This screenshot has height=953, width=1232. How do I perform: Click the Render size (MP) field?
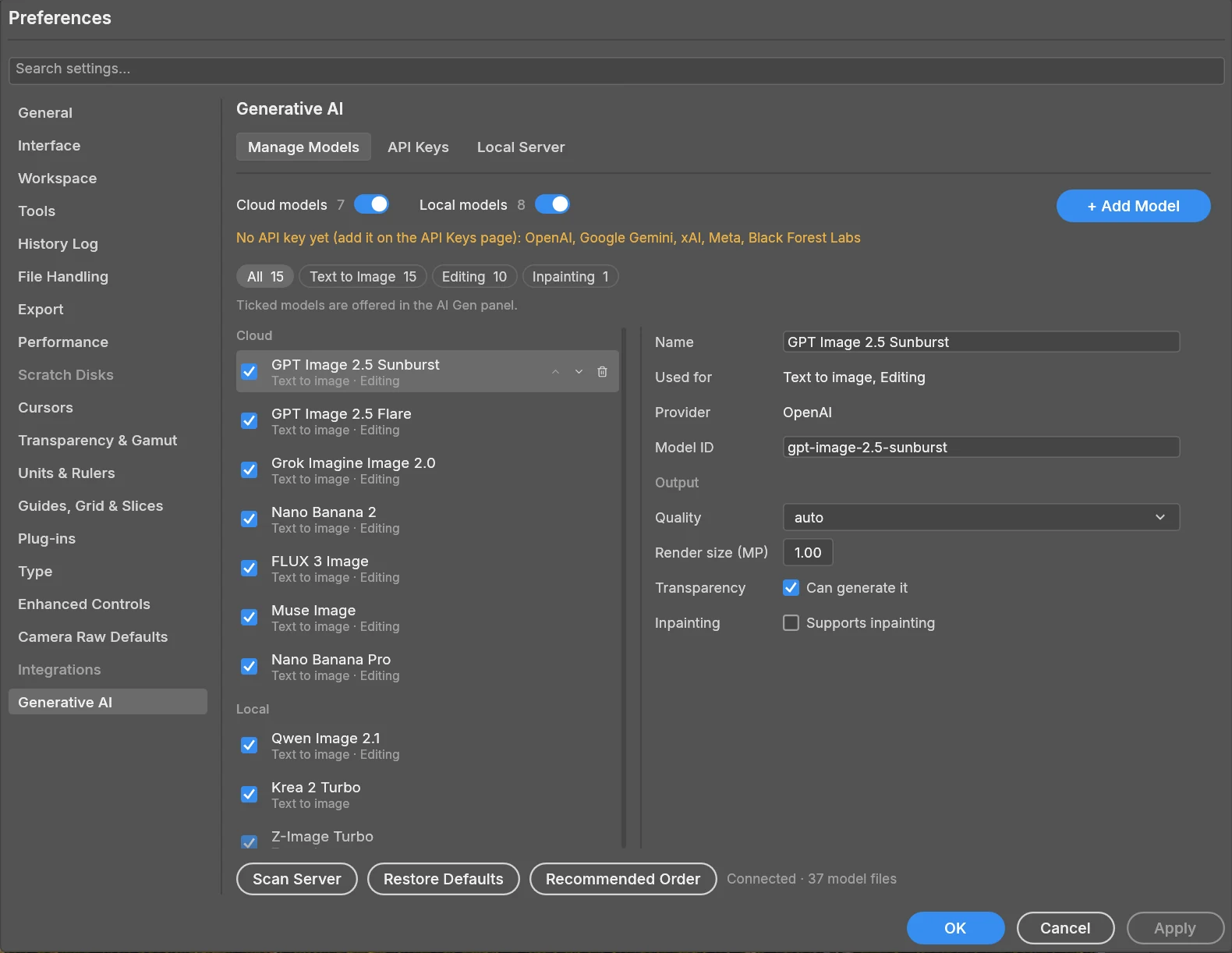tap(808, 553)
